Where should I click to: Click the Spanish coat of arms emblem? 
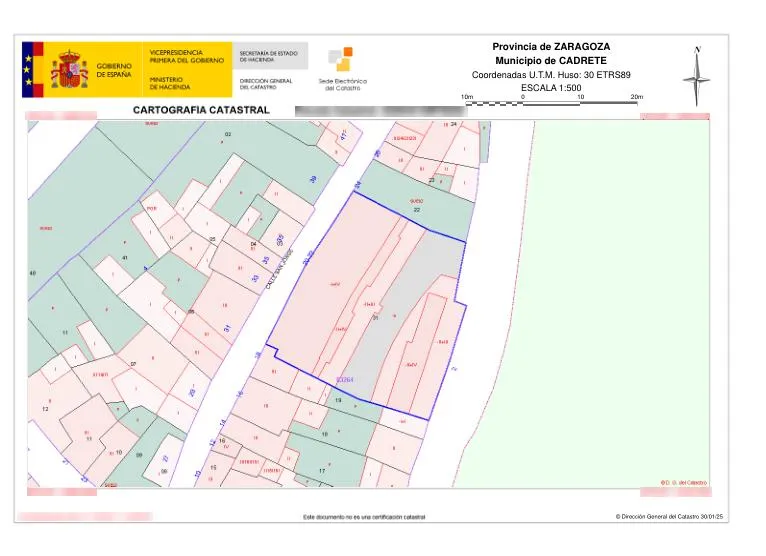coord(69,69)
